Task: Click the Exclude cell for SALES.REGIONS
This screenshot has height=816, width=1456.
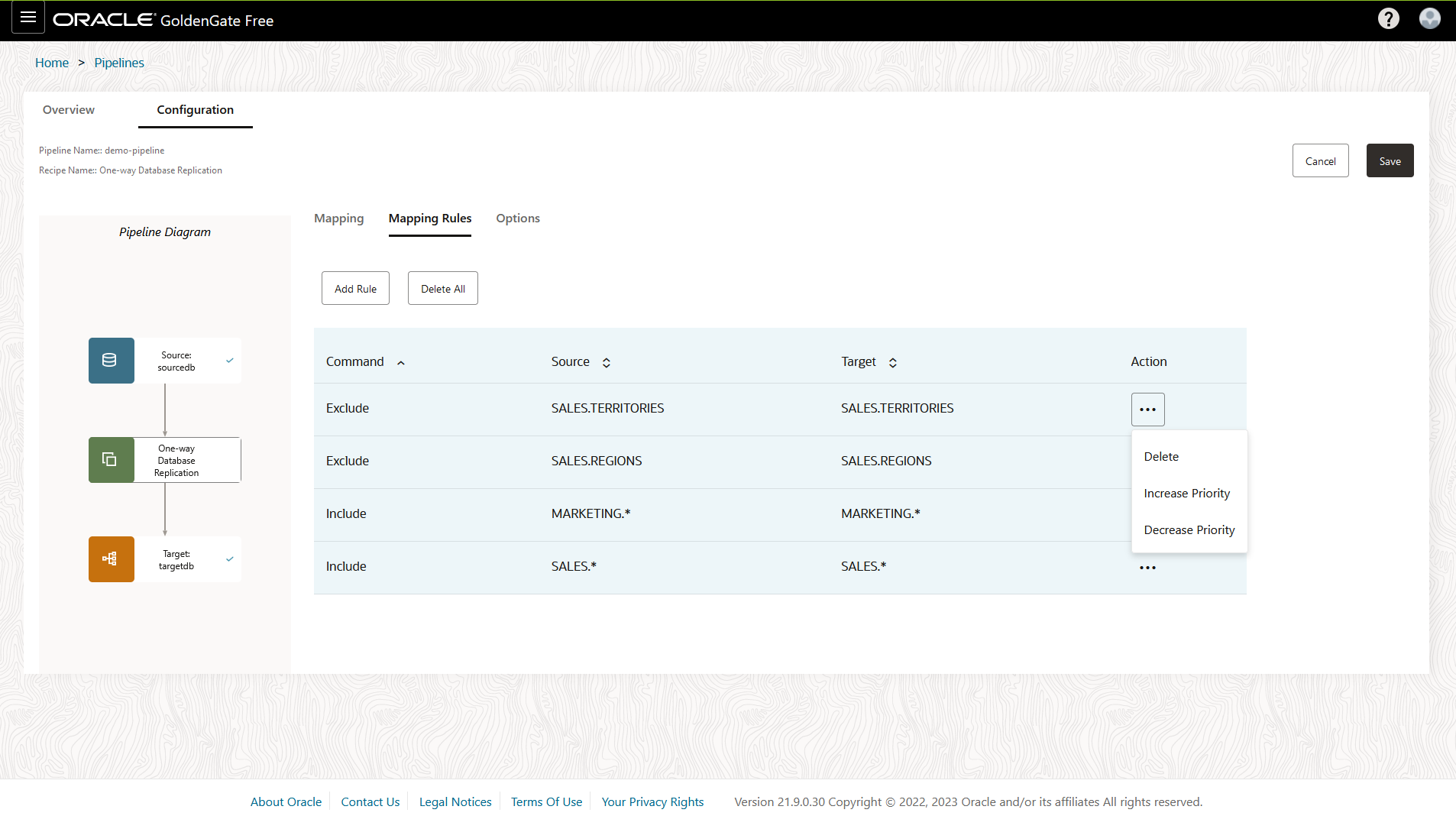Action: [348, 461]
